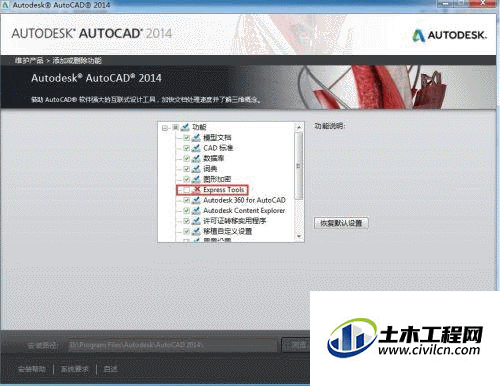Select the 数据库 label in the feature list

click(214, 158)
